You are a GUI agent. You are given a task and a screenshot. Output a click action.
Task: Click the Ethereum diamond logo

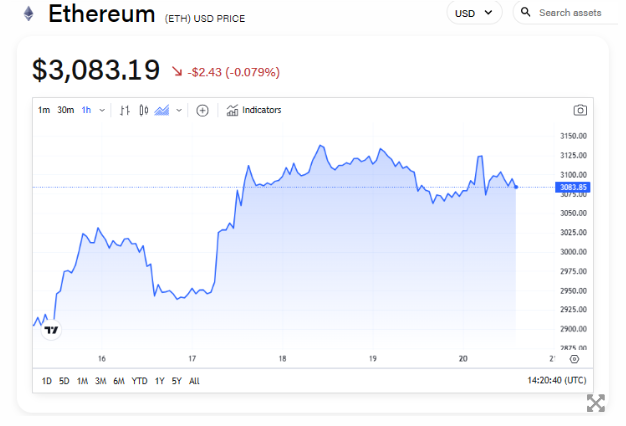point(28,14)
